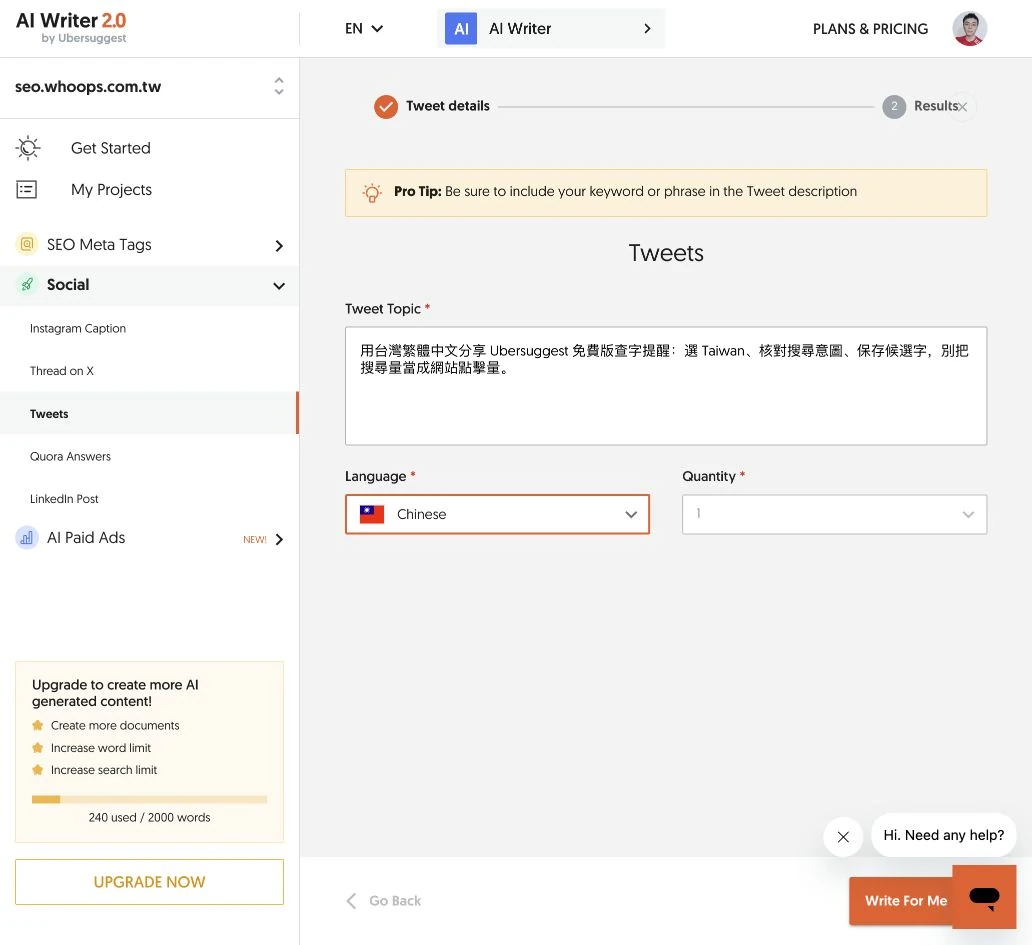1032x945 pixels.
Task: Select LinkedIn Post
Action: tap(64, 499)
